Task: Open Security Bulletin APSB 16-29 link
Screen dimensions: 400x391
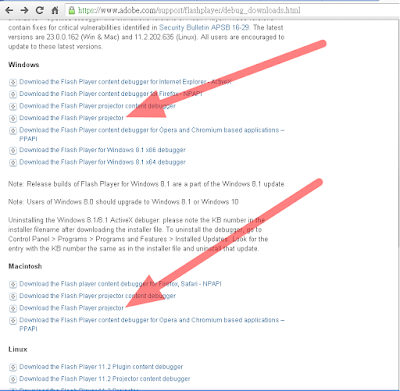Action: [x=204, y=28]
